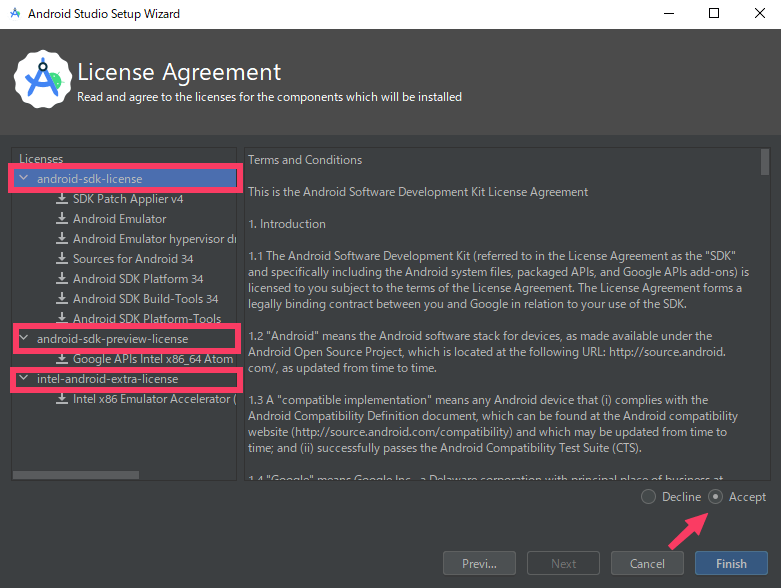This screenshot has width=781, height=588.
Task: Click the licenses list horizontal scrollbar
Action: click(76, 475)
